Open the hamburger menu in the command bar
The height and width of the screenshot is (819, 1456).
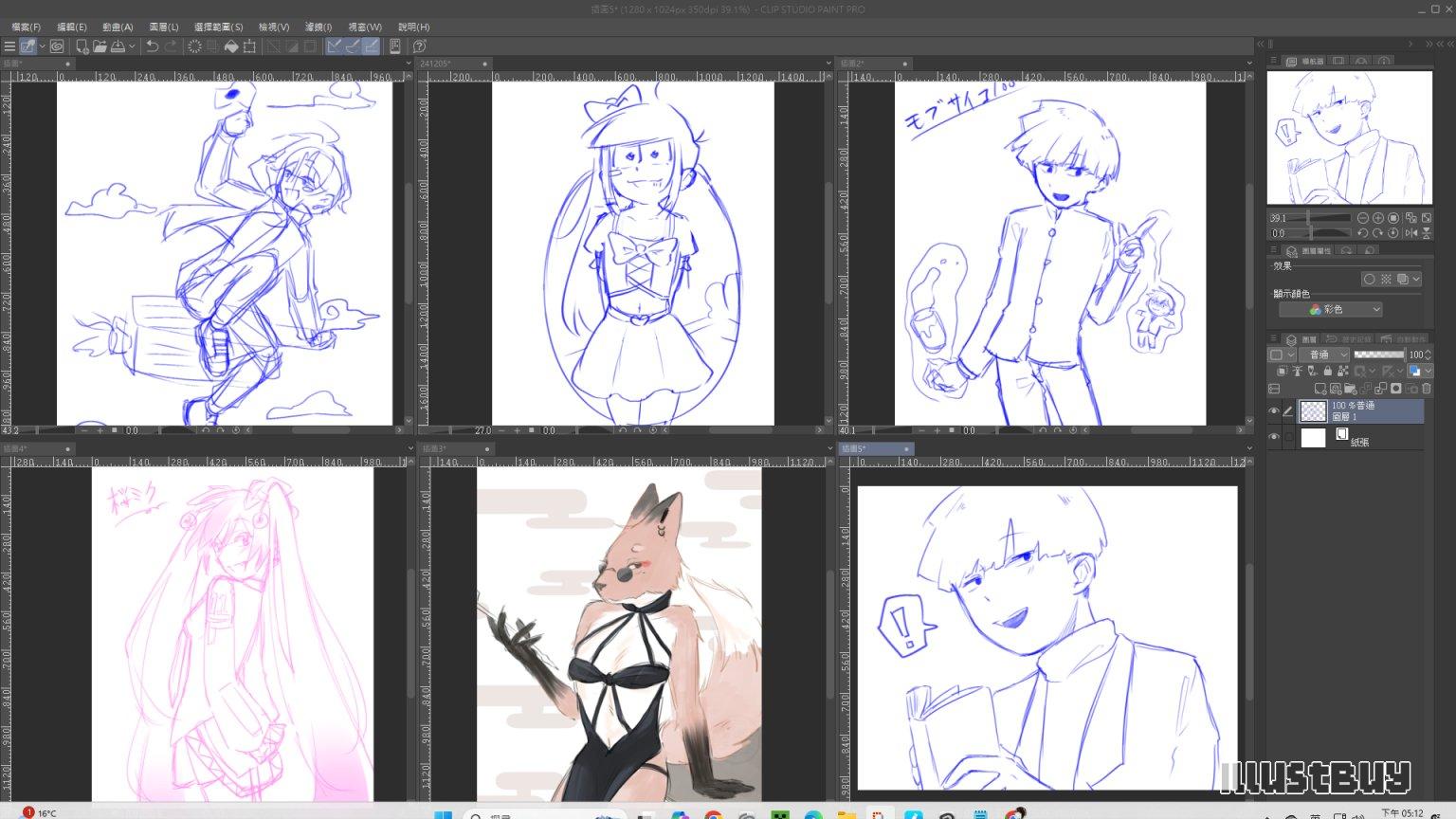click(x=9, y=46)
